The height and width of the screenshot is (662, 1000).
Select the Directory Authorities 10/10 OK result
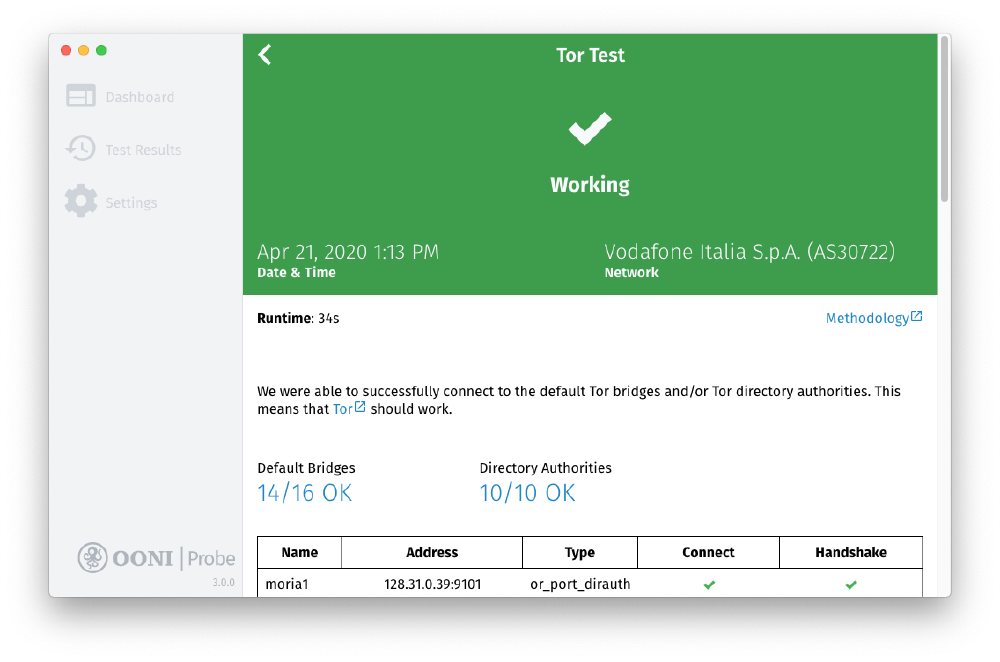coord(527,492)
